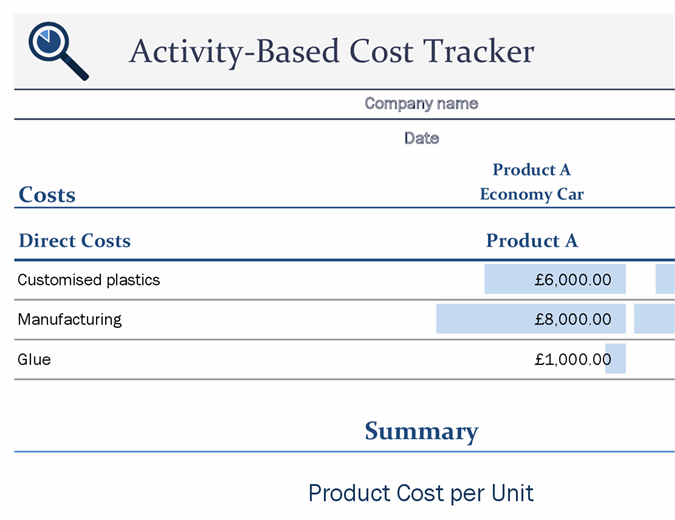Select the Product A column header beside Direct Costs
This screenshot has height=520, width=675.
531,240
